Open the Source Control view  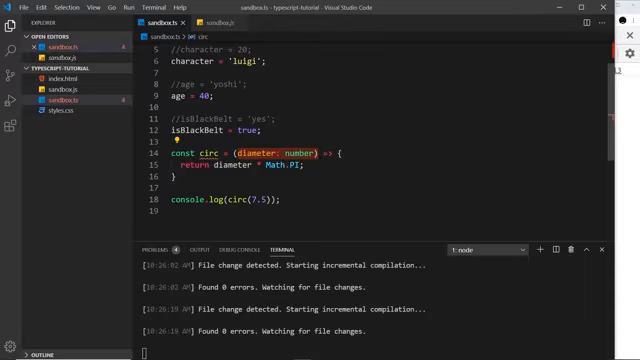click(x=10, y=76)
